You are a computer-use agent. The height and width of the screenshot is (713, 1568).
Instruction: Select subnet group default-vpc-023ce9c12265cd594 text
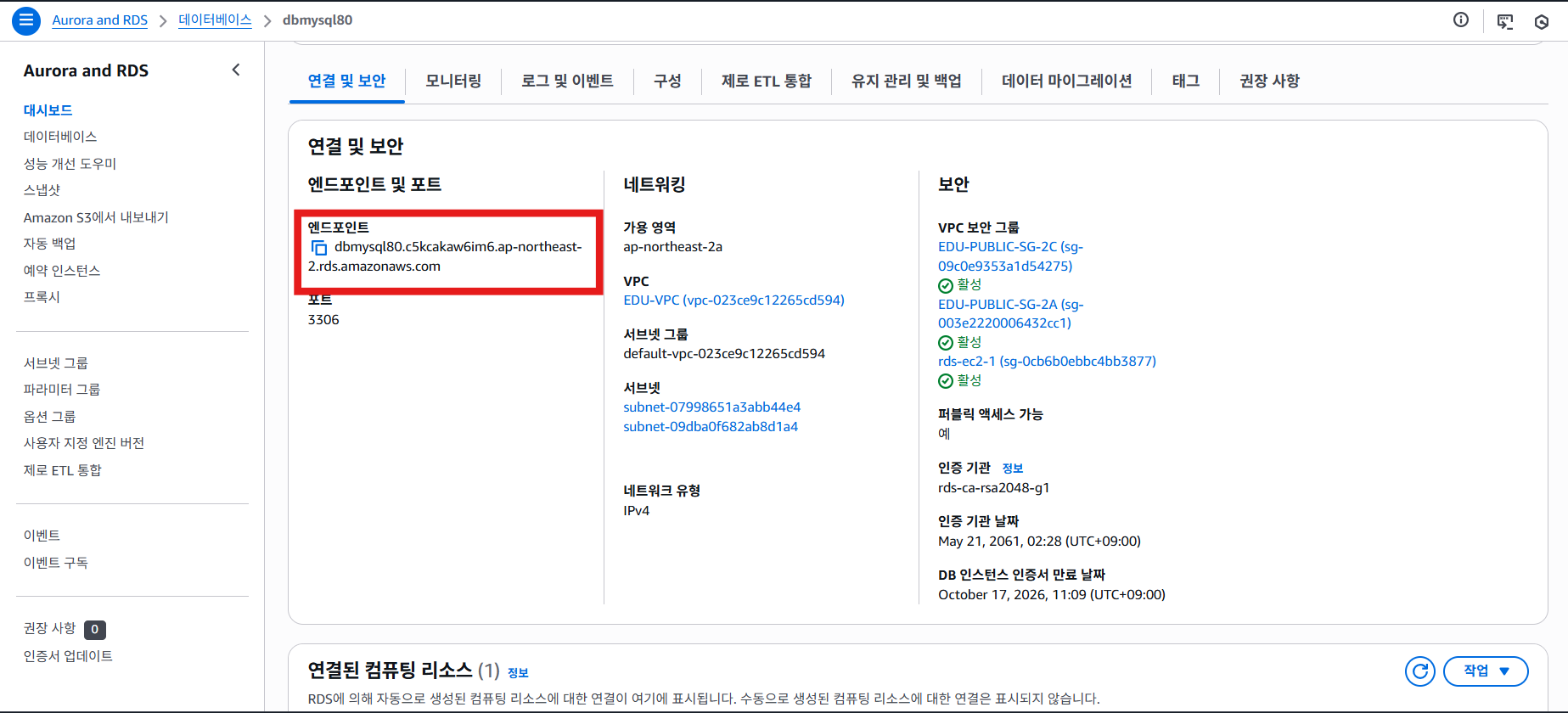point(724,354)
